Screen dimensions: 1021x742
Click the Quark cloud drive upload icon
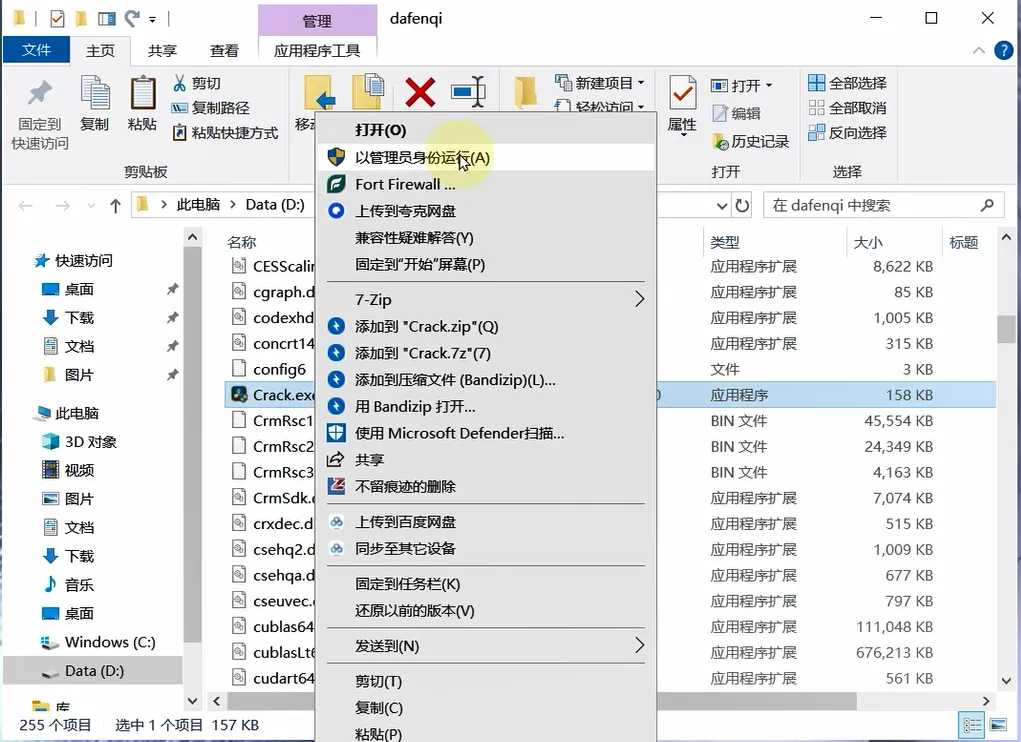tap(336, 211)
